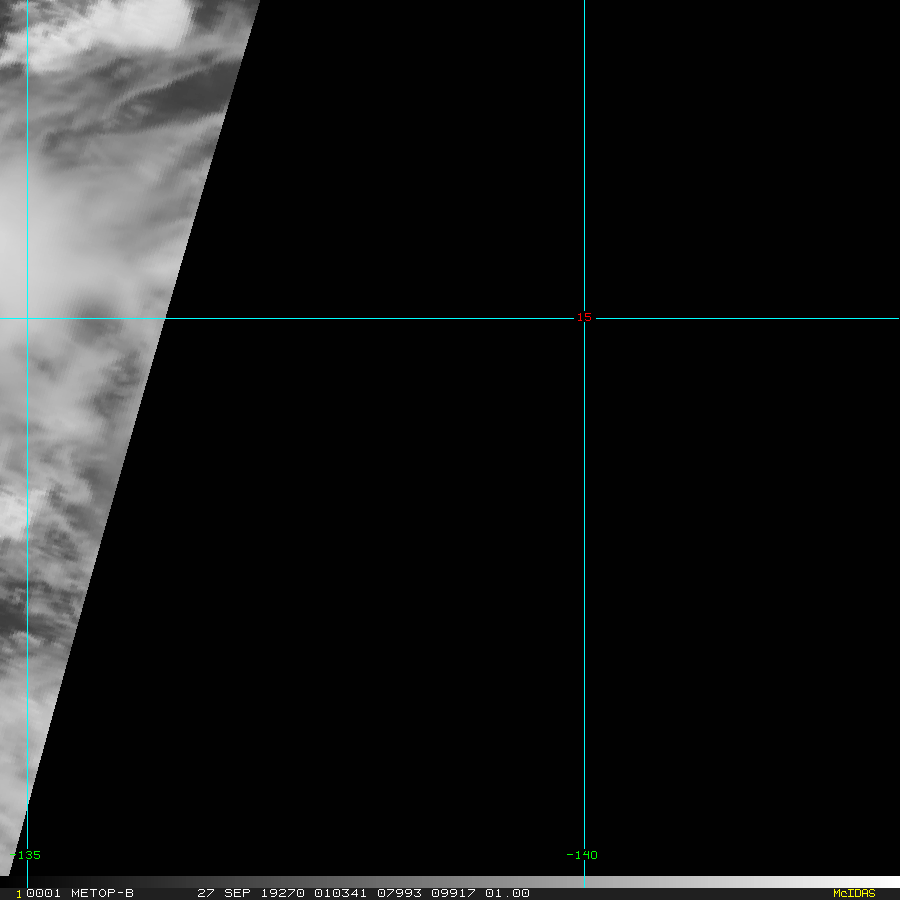The image size is (900, 900).
Task: Click the McIDAS logo text
Action: pos(854,893)
